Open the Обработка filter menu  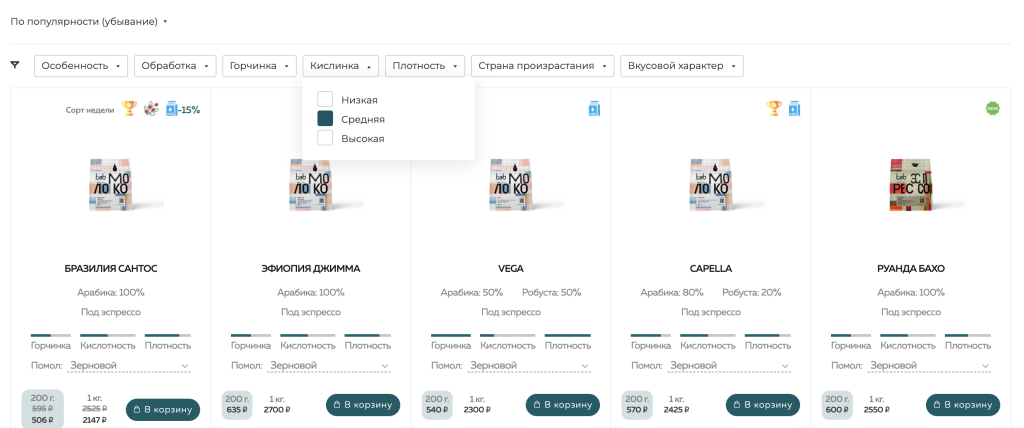[x=175, y=66]
